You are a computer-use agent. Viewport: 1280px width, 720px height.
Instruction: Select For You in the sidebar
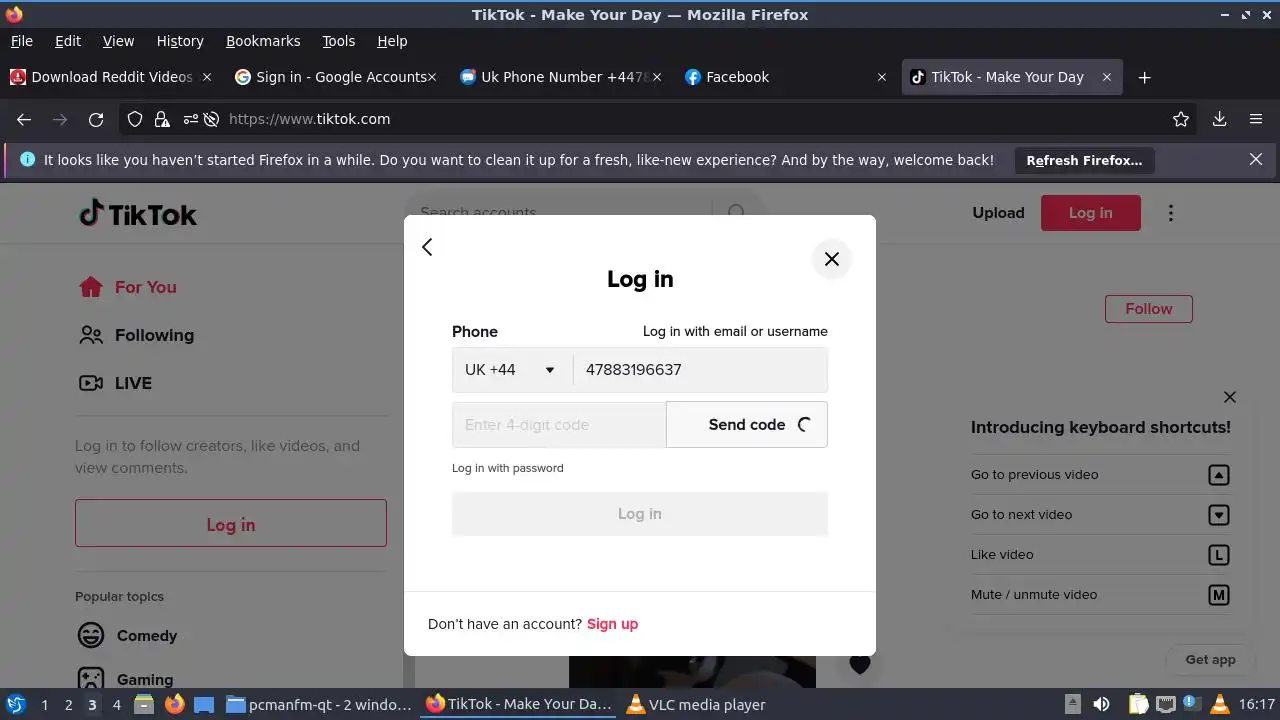(x=128, y=287)
